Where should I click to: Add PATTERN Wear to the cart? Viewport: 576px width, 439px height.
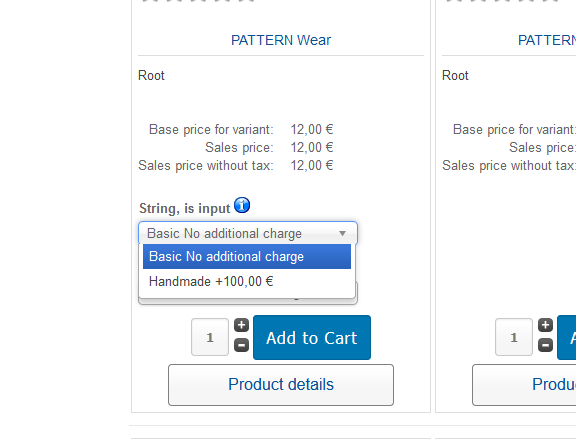[x=312, y=337]
